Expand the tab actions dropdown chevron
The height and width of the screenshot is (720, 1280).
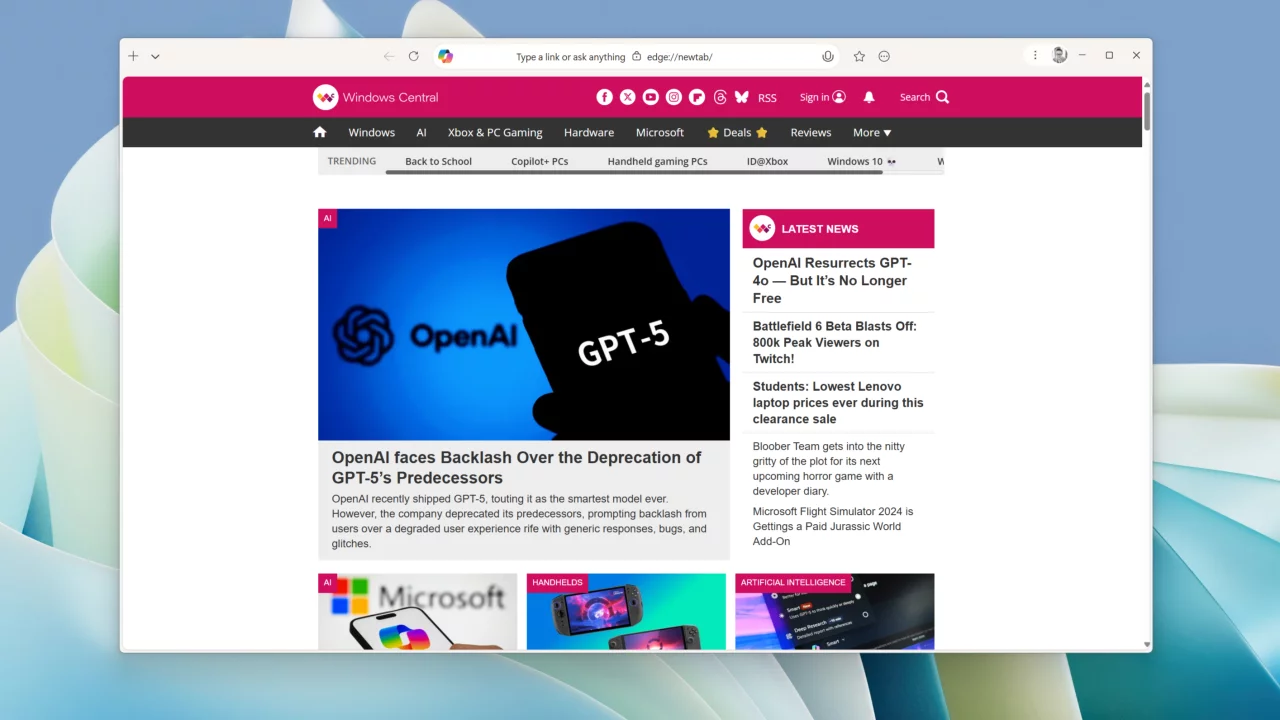pyautogui.click(x=155, y=57)
